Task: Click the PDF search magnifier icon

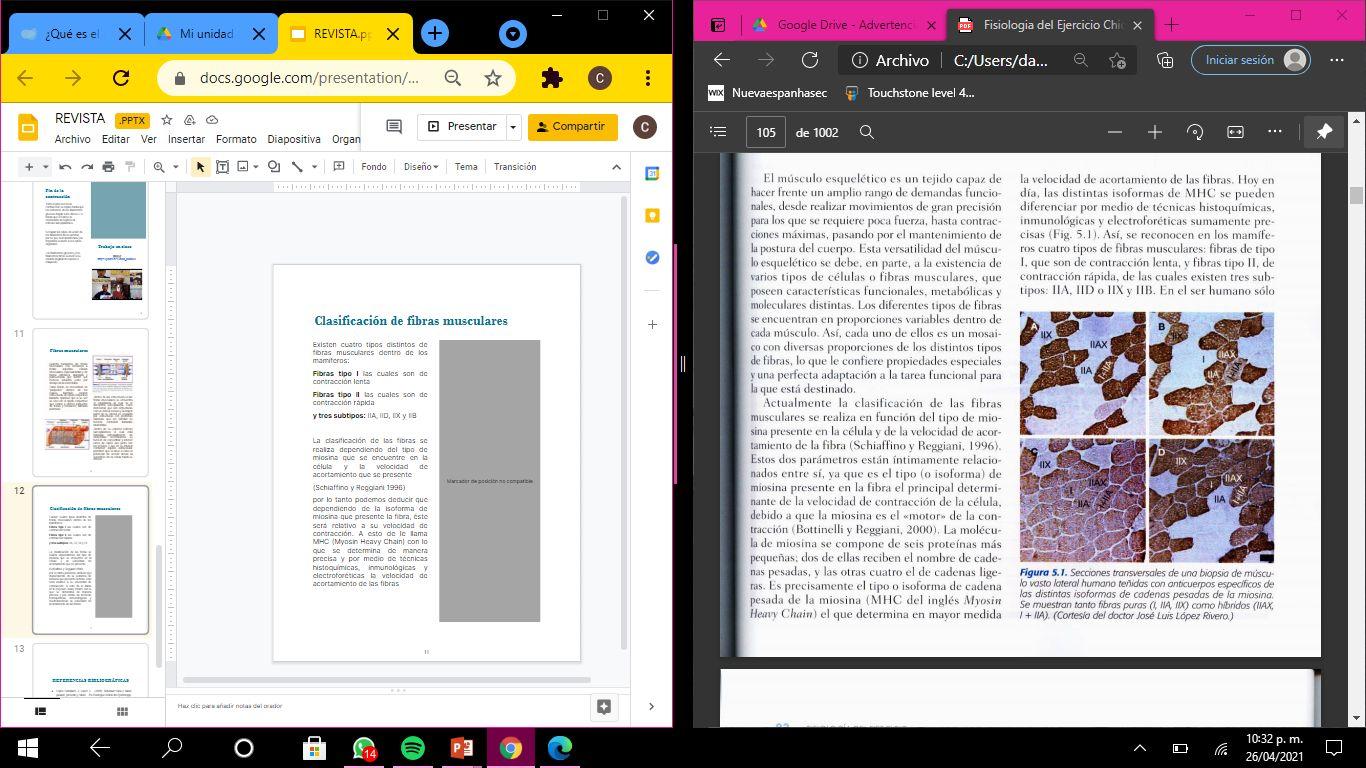Action: tap(867, 132)
